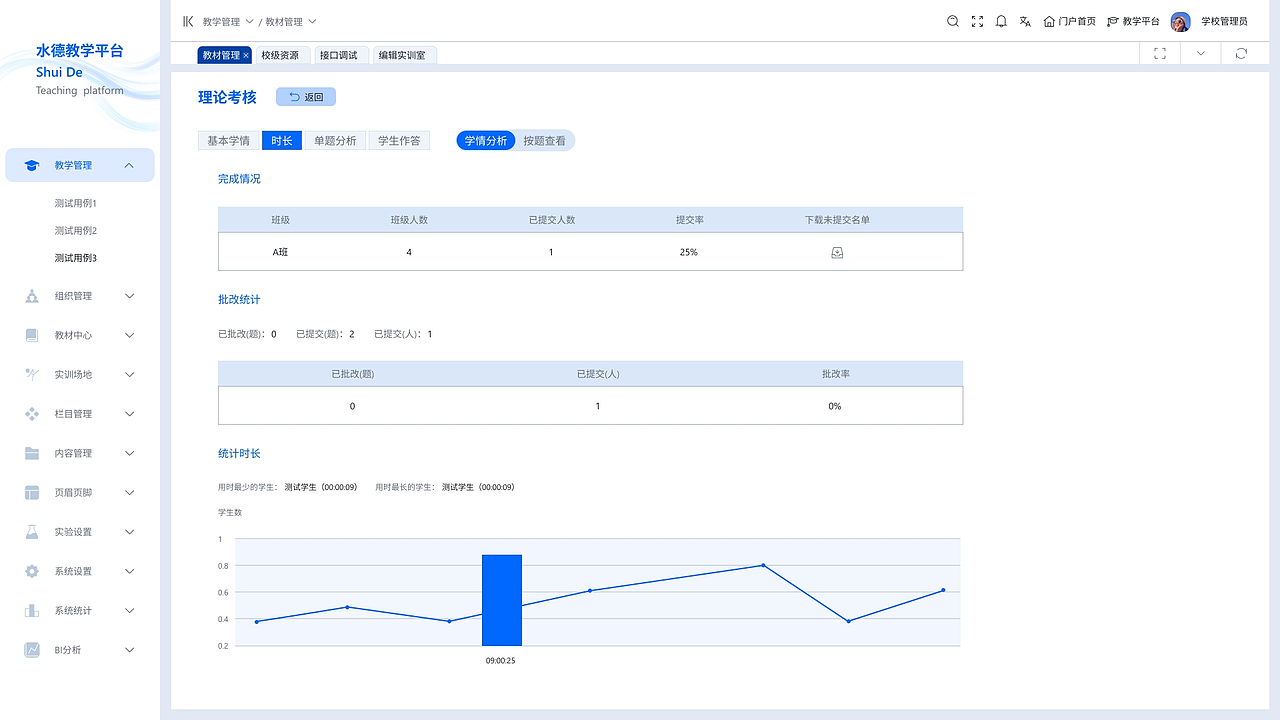Download the unsubmitted list for A班
This screenshot has height=720, width=1280.
click(x=837, y=252)
